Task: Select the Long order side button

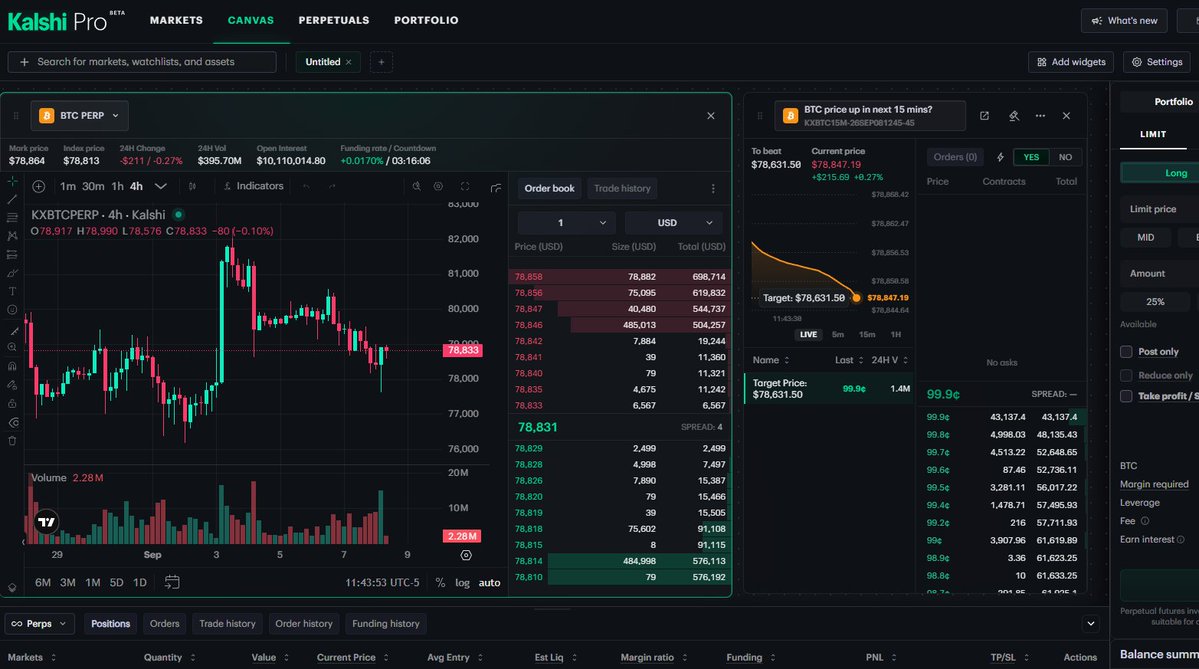Action: tap(1160, 173)
